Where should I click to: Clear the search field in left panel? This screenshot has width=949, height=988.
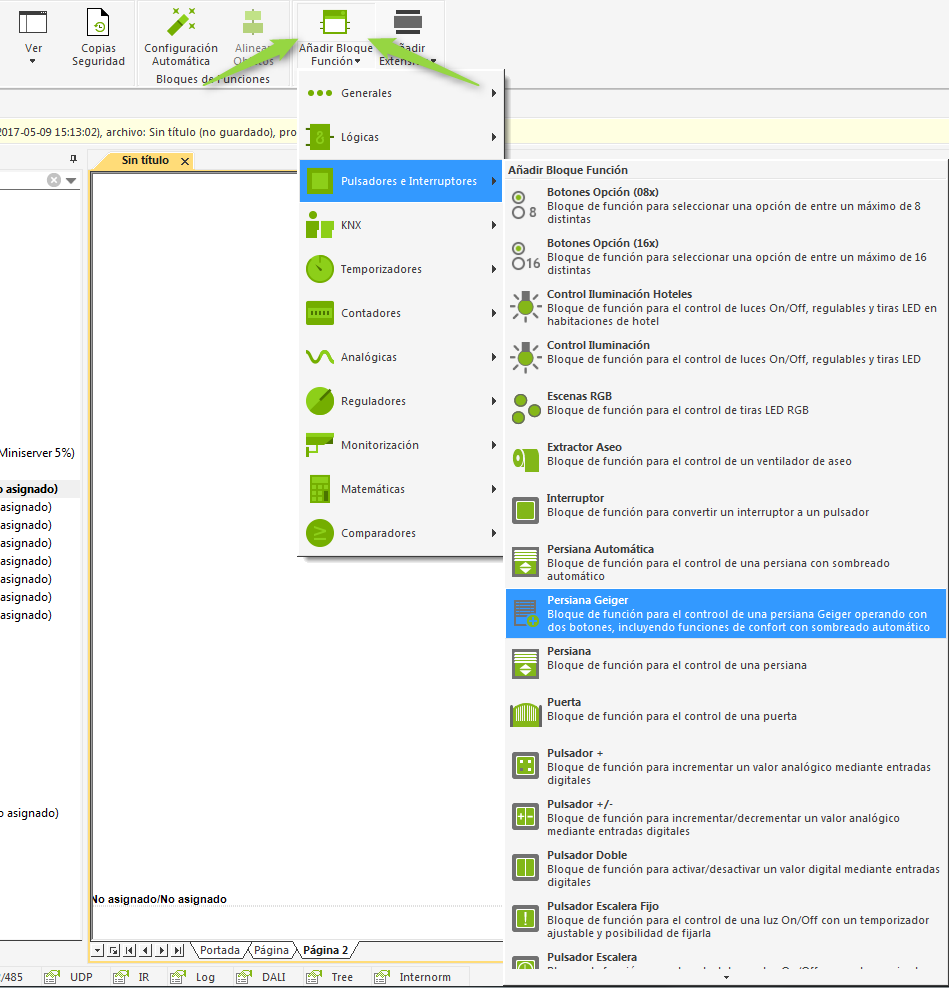(54, 180)
